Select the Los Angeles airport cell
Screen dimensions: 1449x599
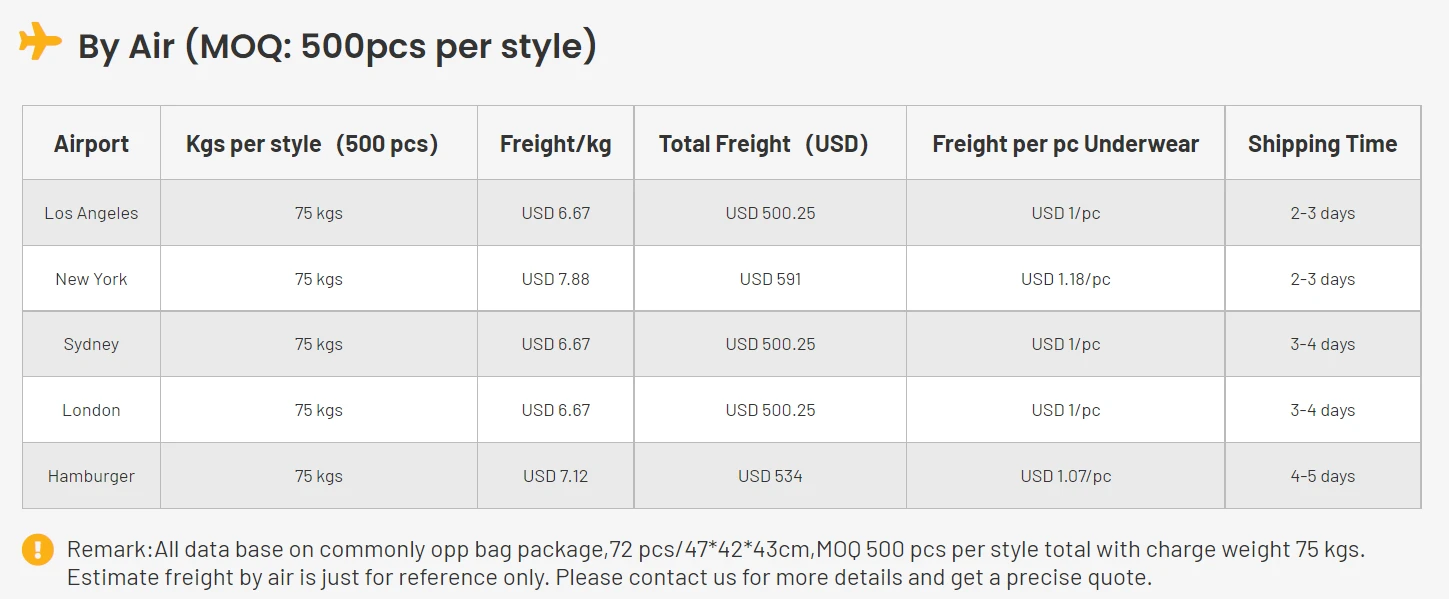click(x=91, y=213)
